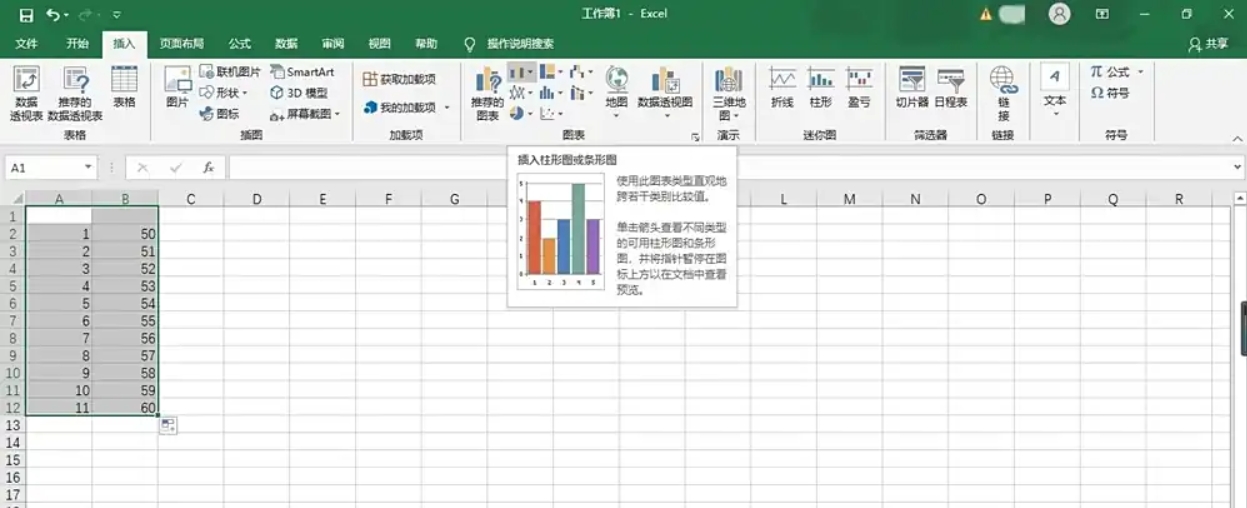Screen dimensions: 1247x508
Task: Insert a Symbol (符号)
Action: click(x=1111, y=93)
